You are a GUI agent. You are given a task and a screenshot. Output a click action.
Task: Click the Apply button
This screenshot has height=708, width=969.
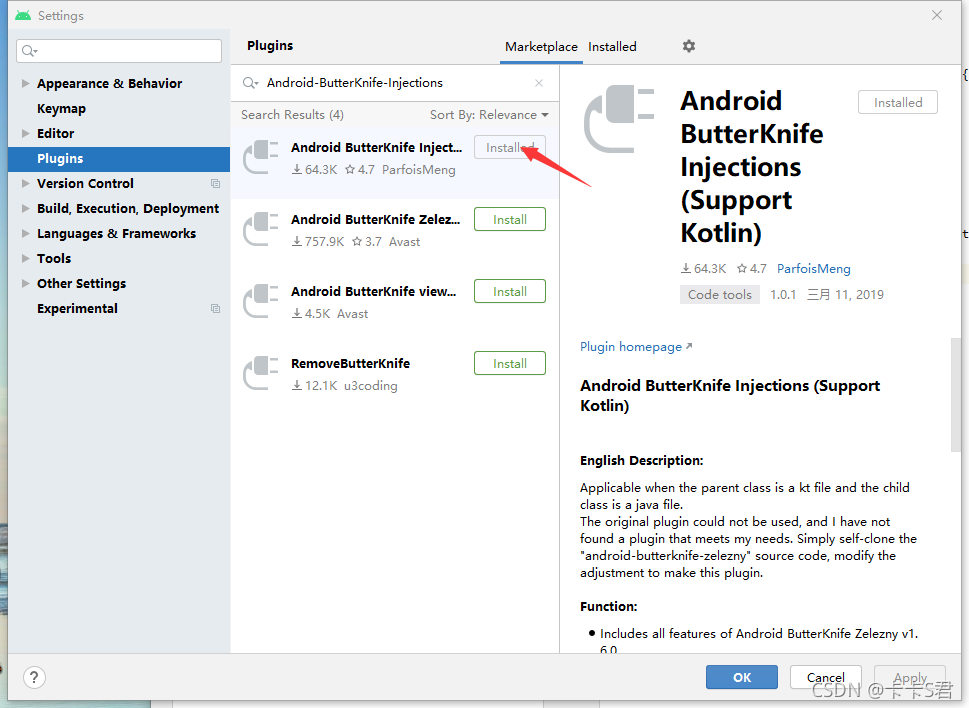[x=910, y=677]
